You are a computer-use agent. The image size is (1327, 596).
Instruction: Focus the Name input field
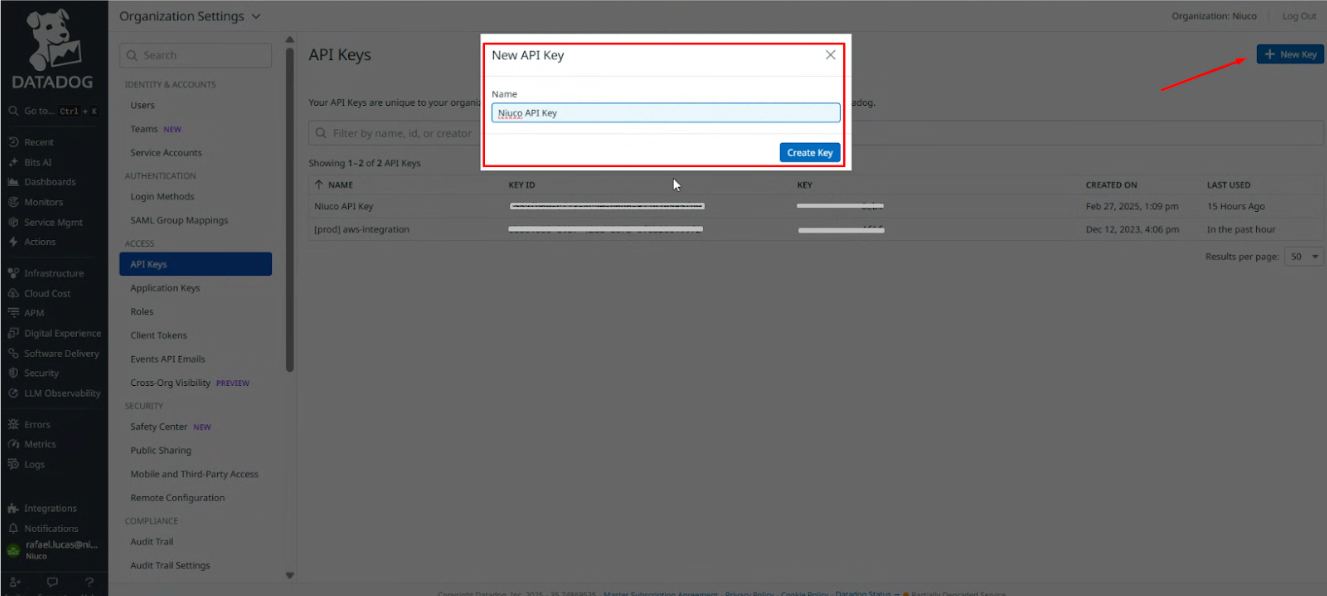tap(666, 113)
